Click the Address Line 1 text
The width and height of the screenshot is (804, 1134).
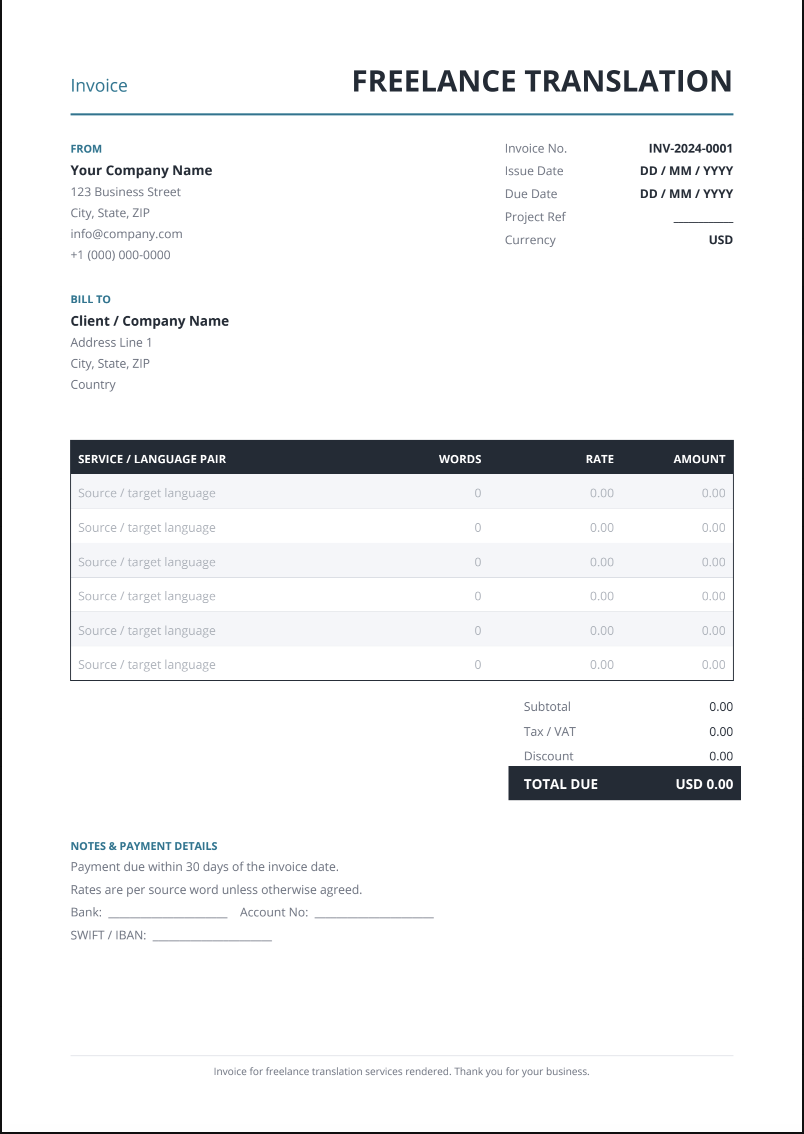[111, 342]
